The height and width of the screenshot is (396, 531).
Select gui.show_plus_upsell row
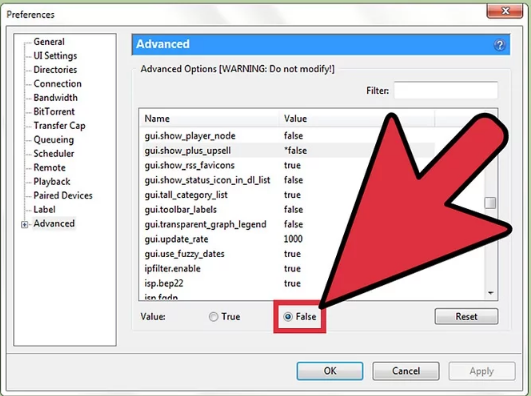point(286,150)
